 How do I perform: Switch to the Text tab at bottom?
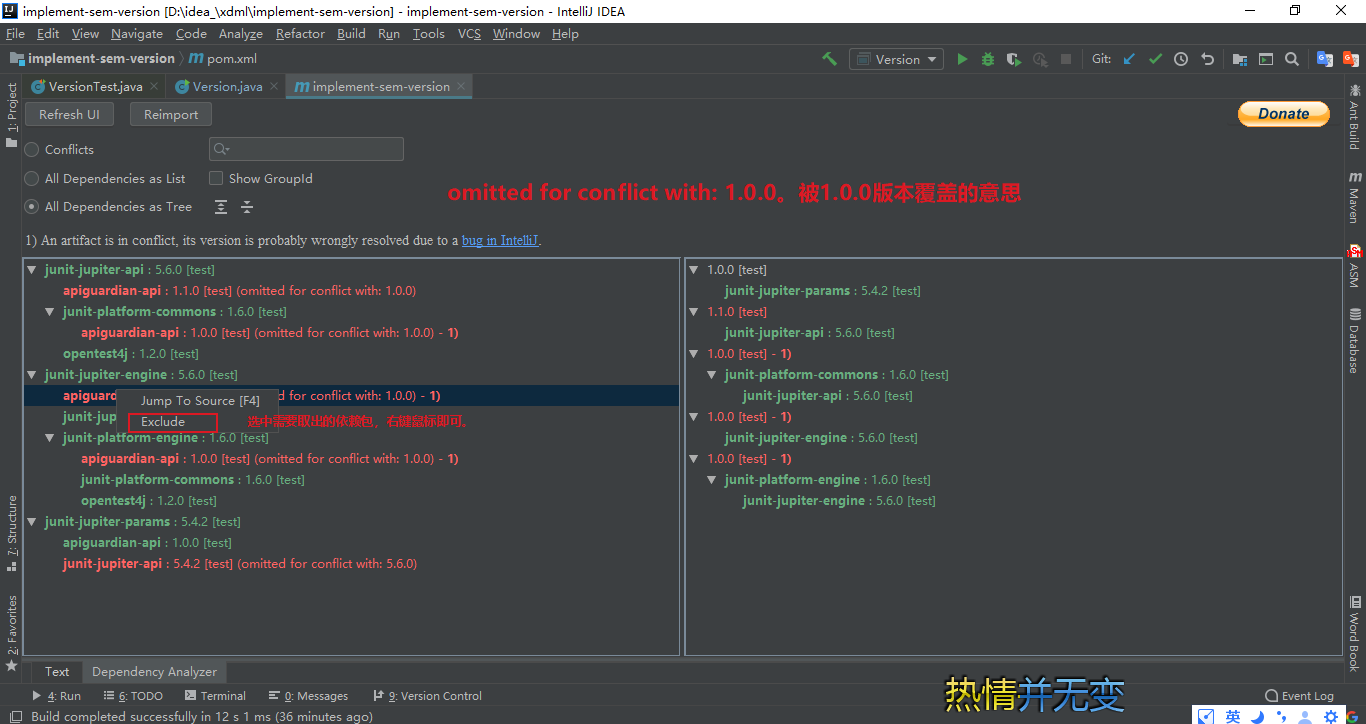(57, 672)
